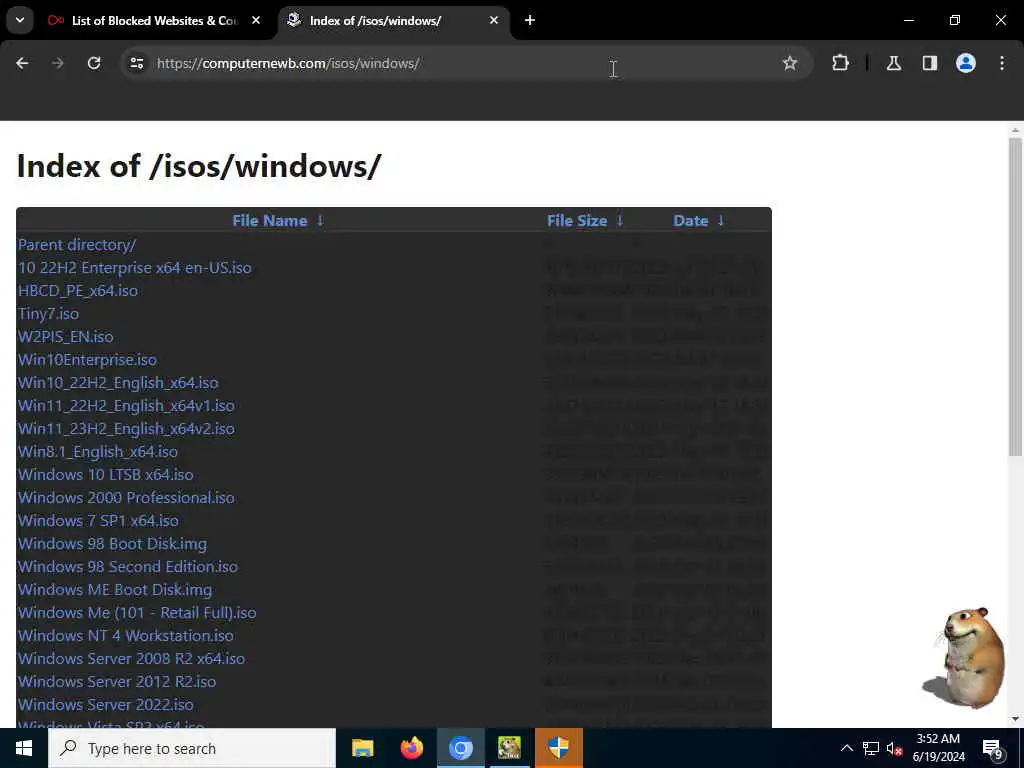Click Windows Server 2022.iso
This screenshot has height=768, width=1024.
click(x=106, y=705)
